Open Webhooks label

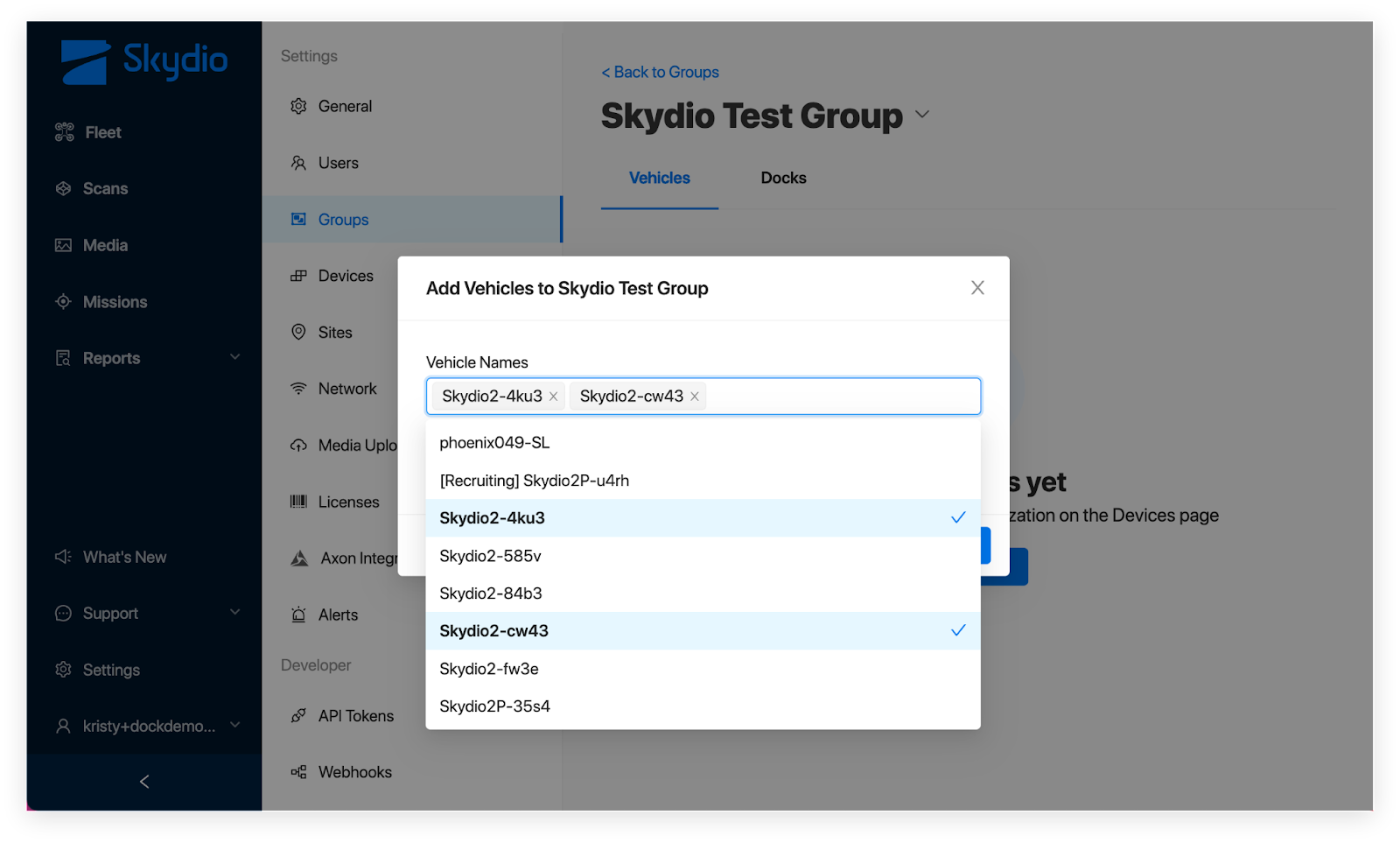[x=355, y=772]
